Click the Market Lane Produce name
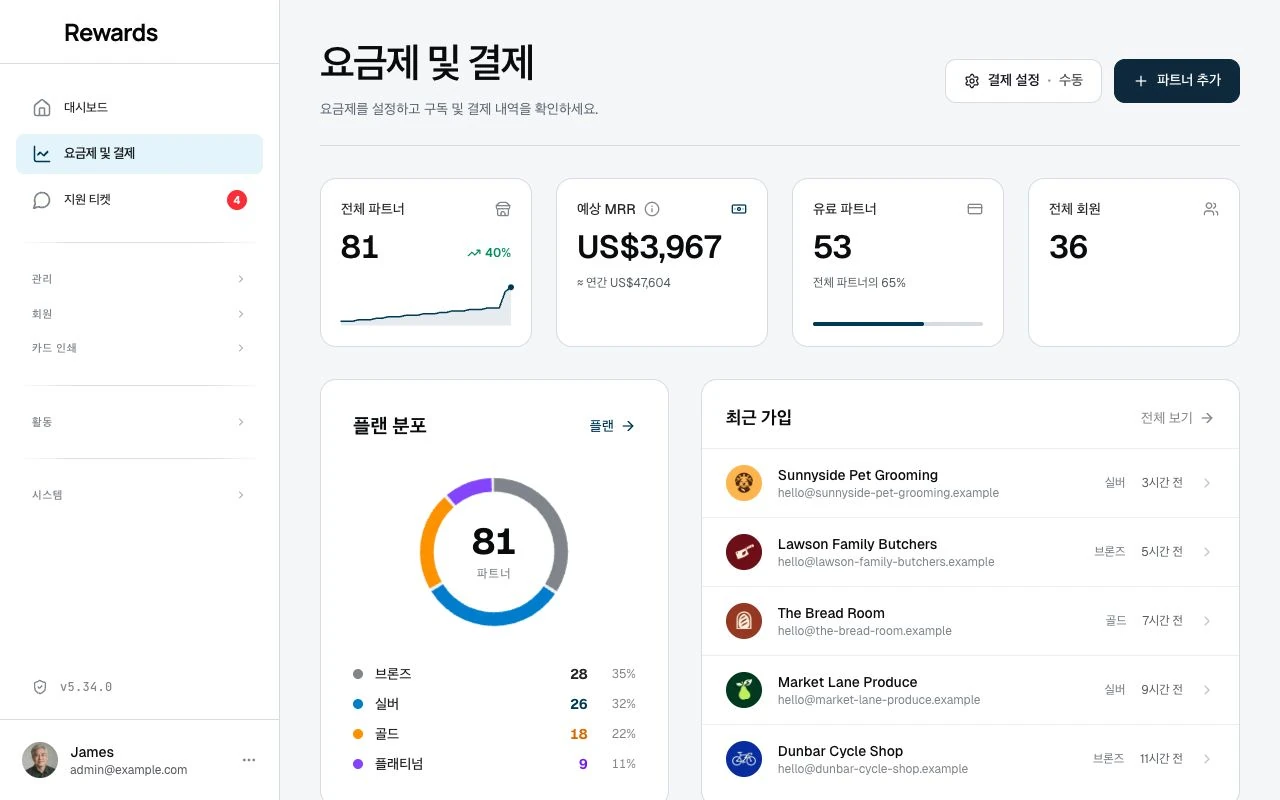 click(x=848, y=682)
